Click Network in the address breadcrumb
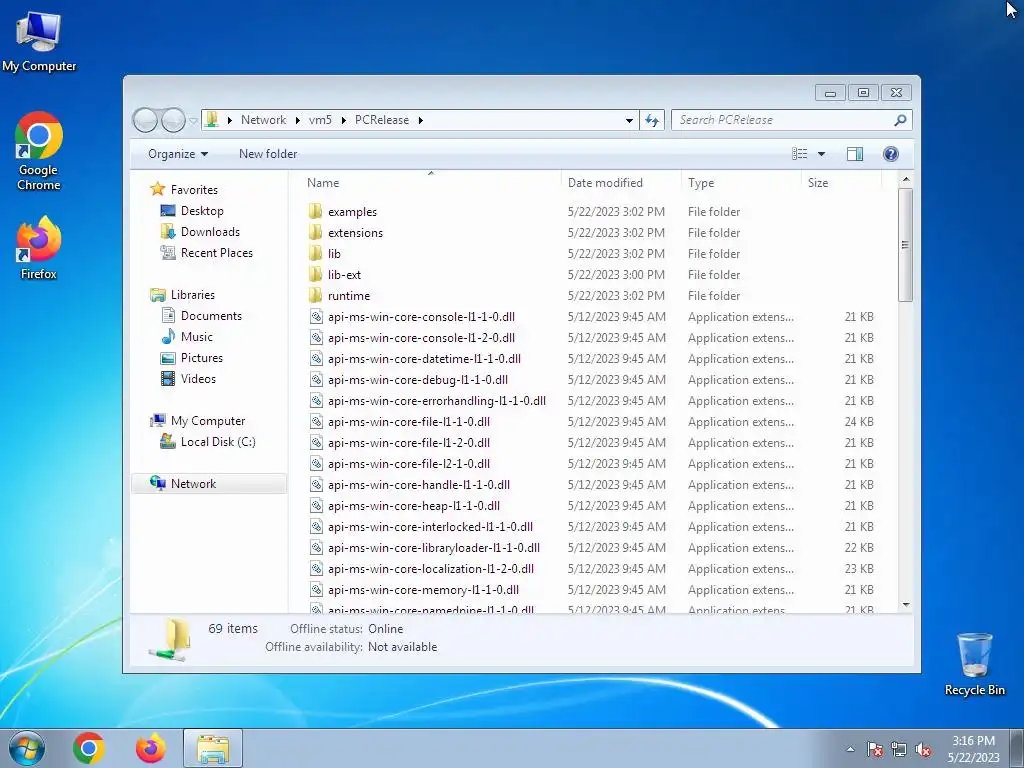This screenshot has width=1024, height=768. click(263, 120)
